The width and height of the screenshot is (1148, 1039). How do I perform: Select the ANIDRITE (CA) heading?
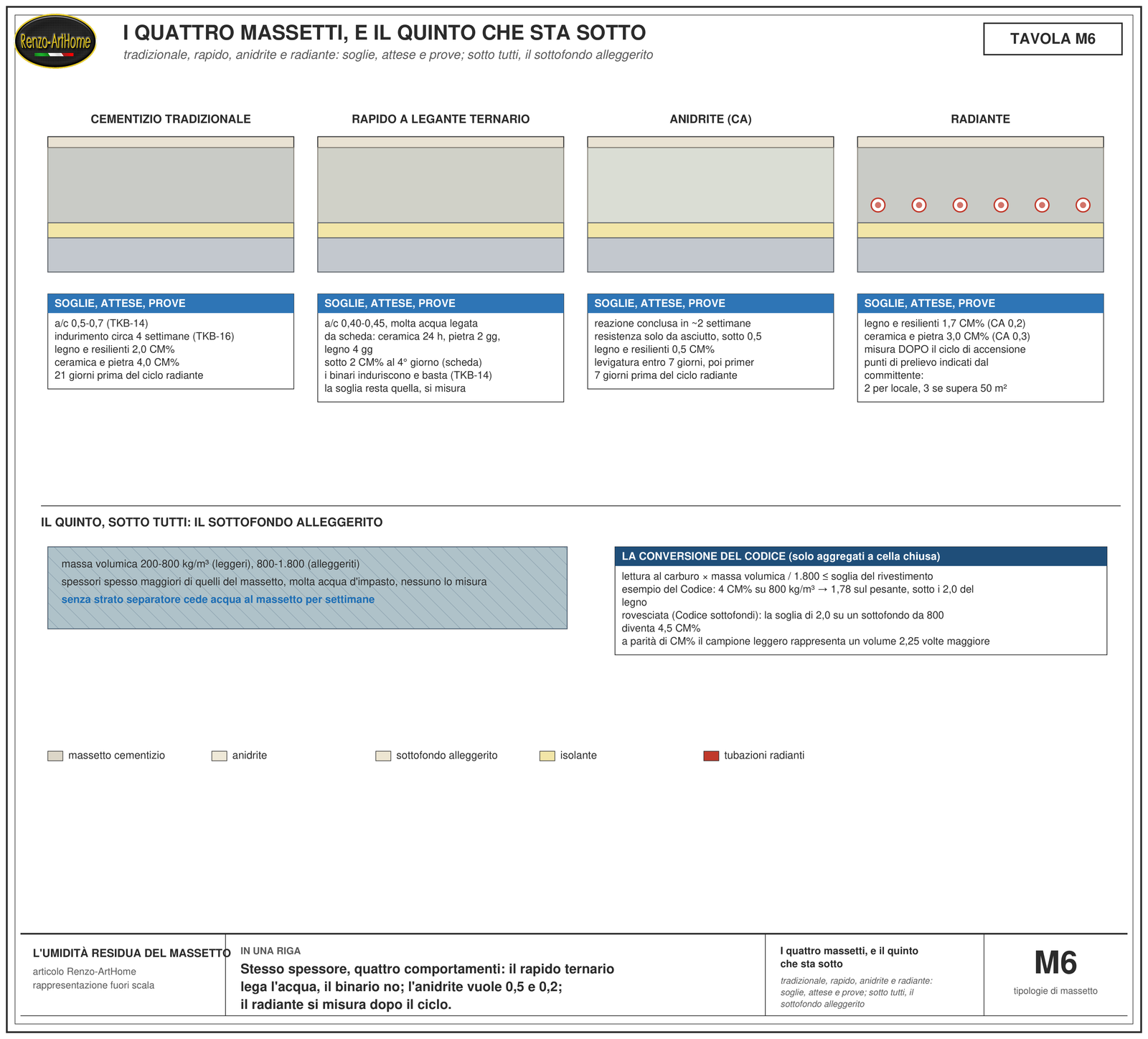(x=710, y=119)
